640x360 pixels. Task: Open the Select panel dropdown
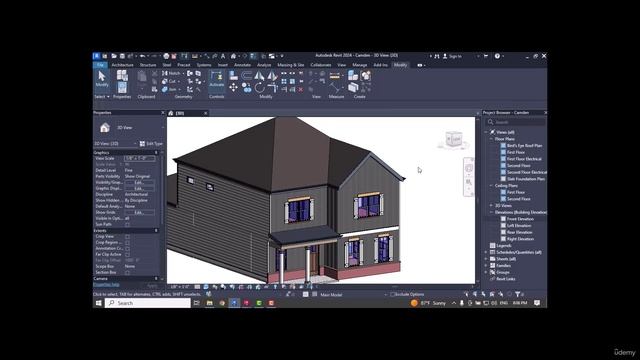[x=102, y=97]
